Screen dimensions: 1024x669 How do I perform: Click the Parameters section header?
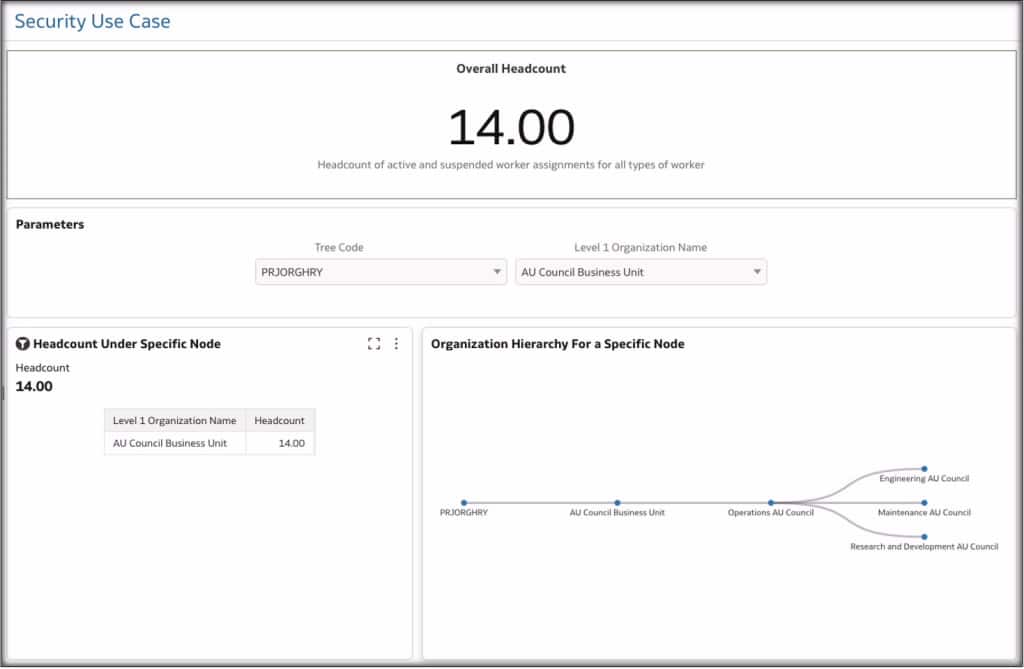click(49, 224)
